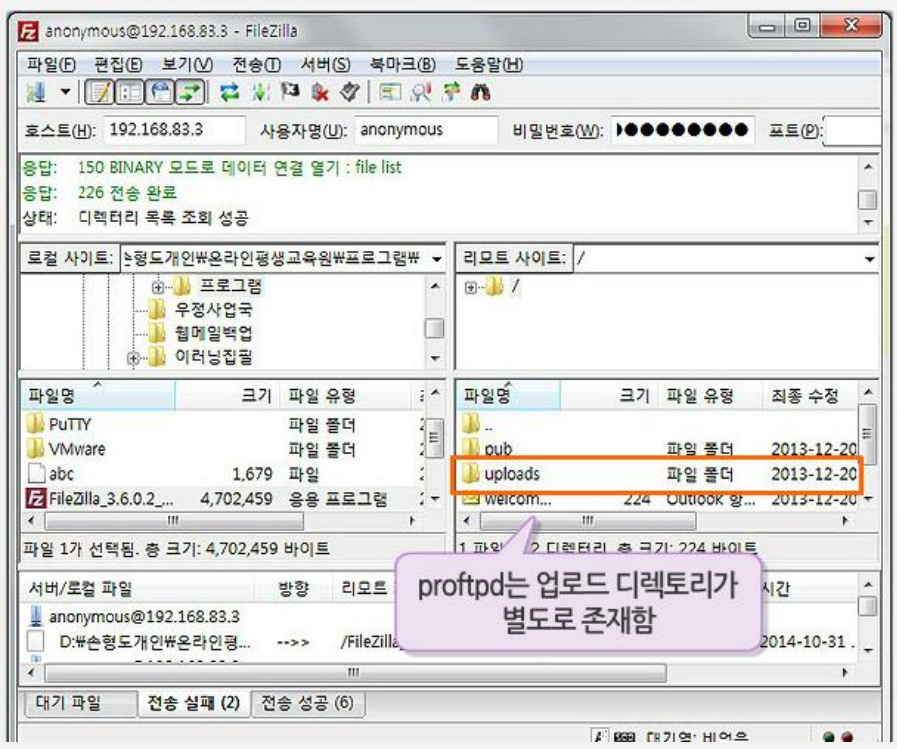Open the Site Manager icon
Image resolution: width=897 pixels, height=749 pixels.
[x=36, y=92]
